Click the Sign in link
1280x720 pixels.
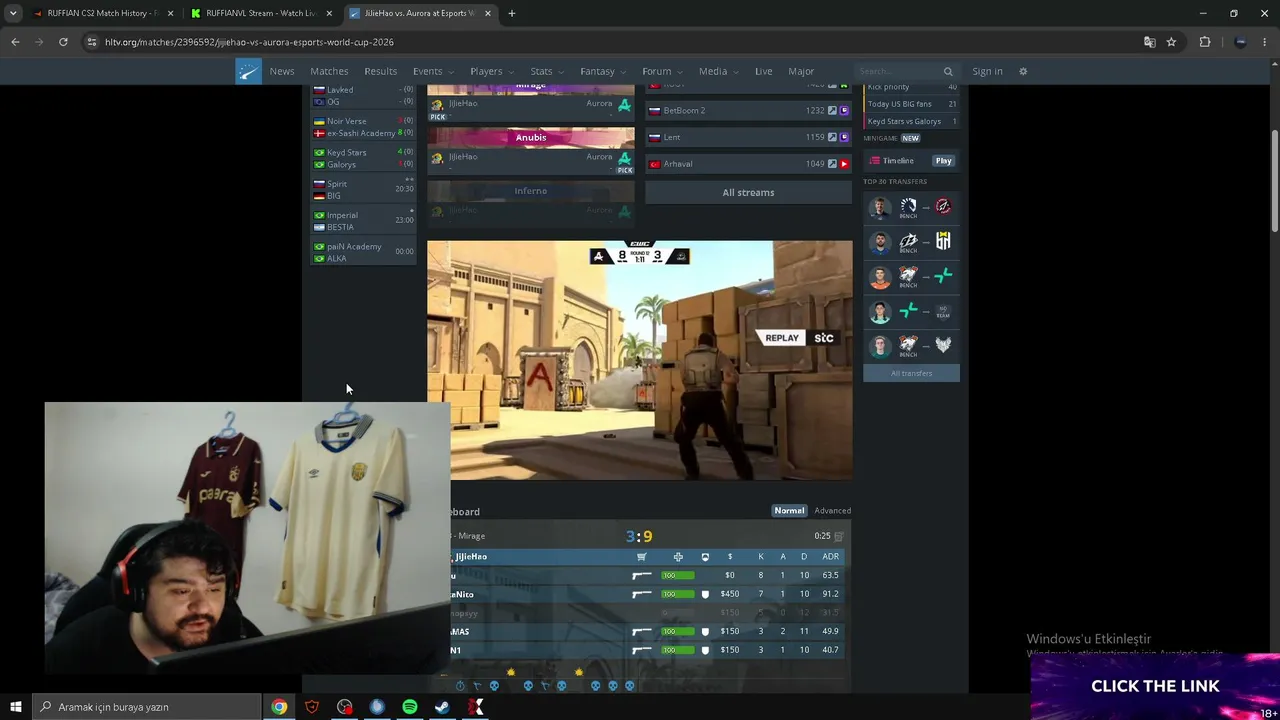[x=987, y=71]
